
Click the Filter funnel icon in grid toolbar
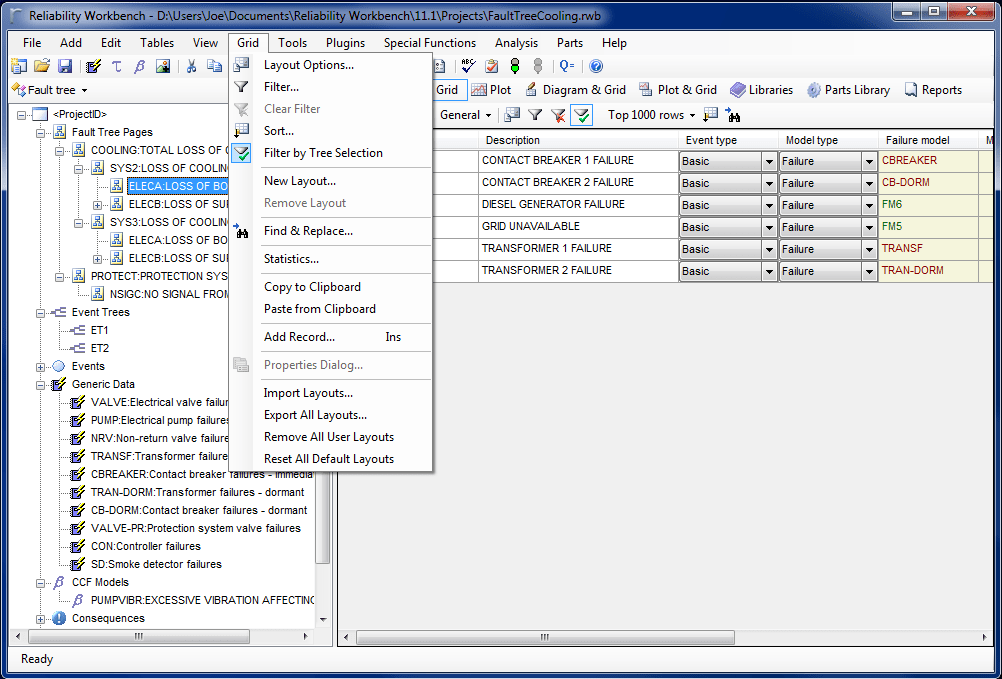pos(535,115)
